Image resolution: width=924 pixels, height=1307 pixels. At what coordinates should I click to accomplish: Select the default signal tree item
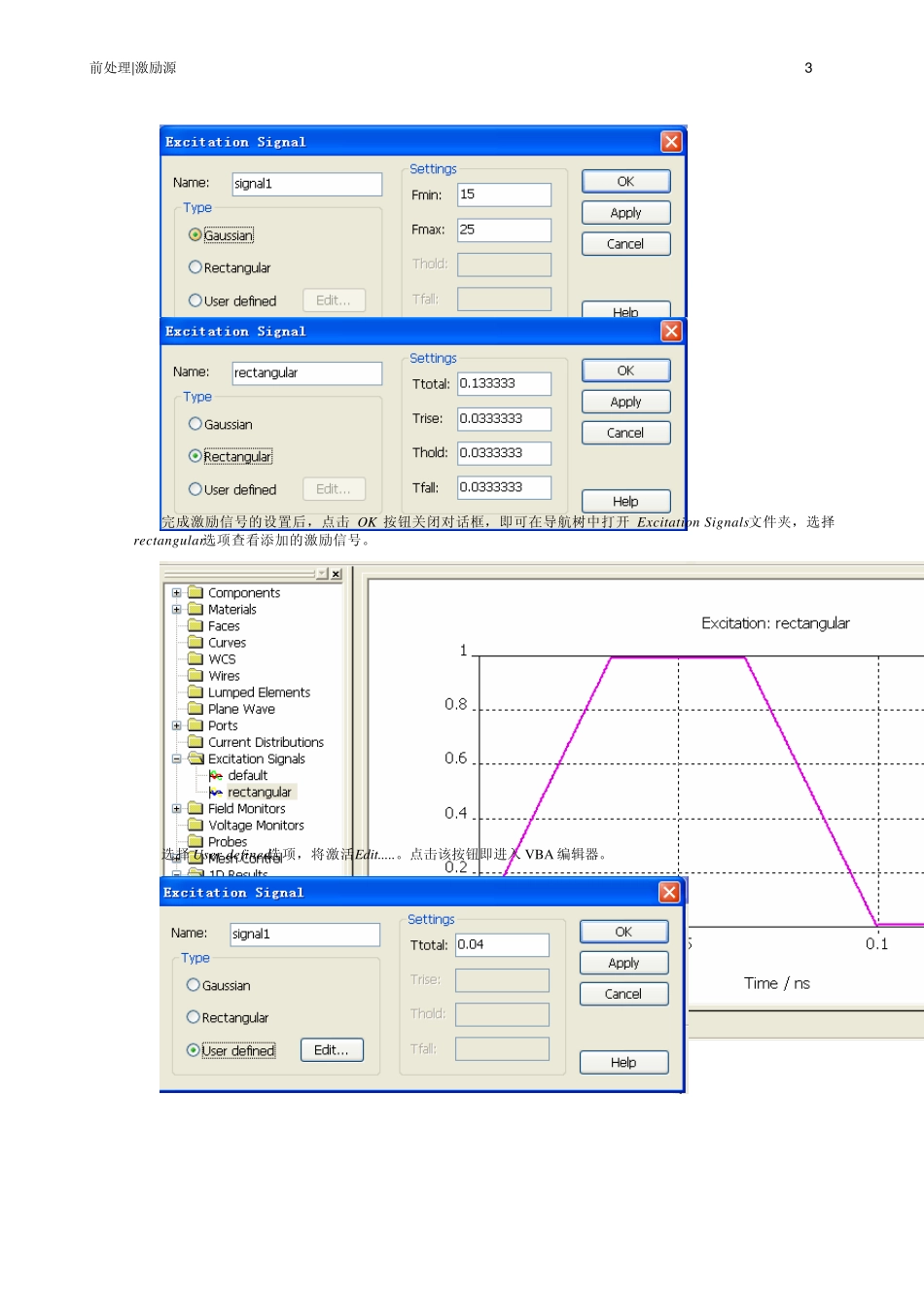pos(247,775)
